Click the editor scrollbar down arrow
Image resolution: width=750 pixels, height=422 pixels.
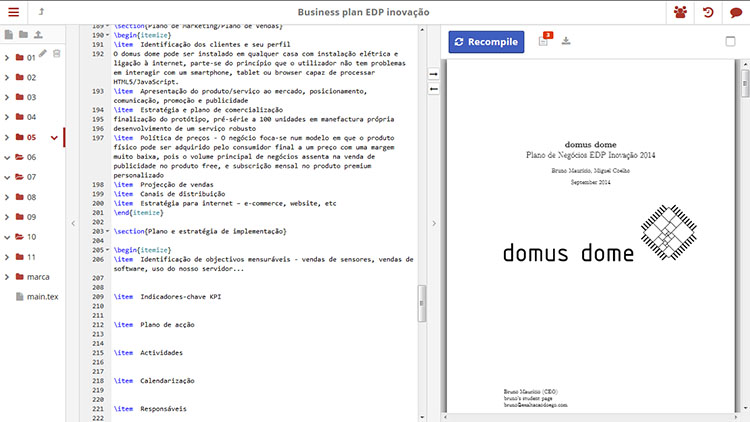tap(422, 418)
